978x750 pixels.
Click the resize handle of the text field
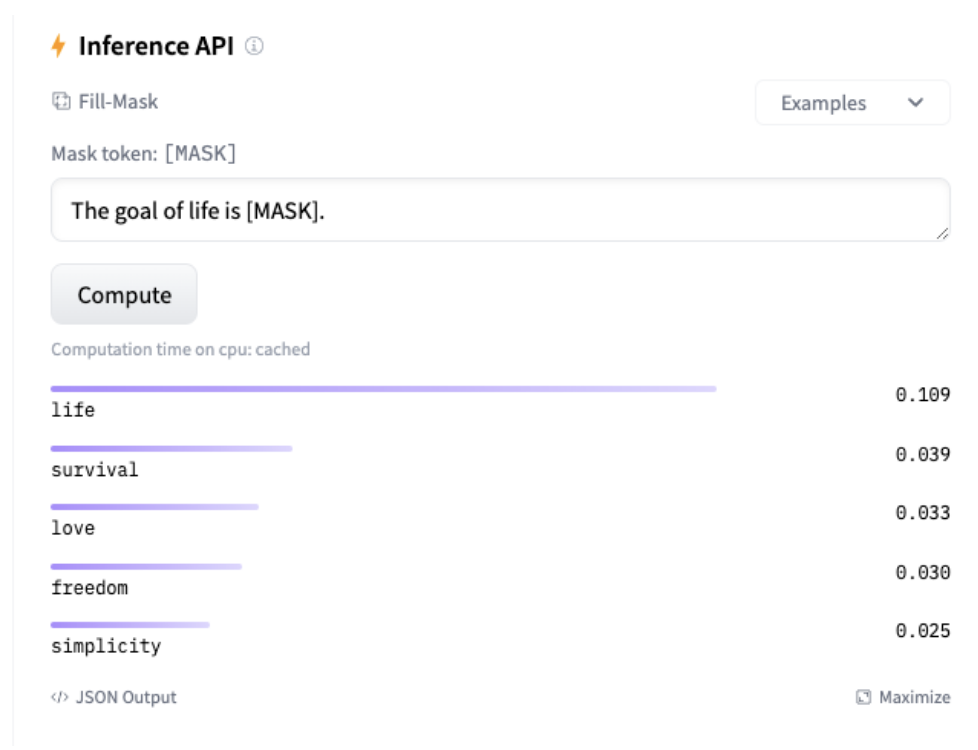click(942, 233)
